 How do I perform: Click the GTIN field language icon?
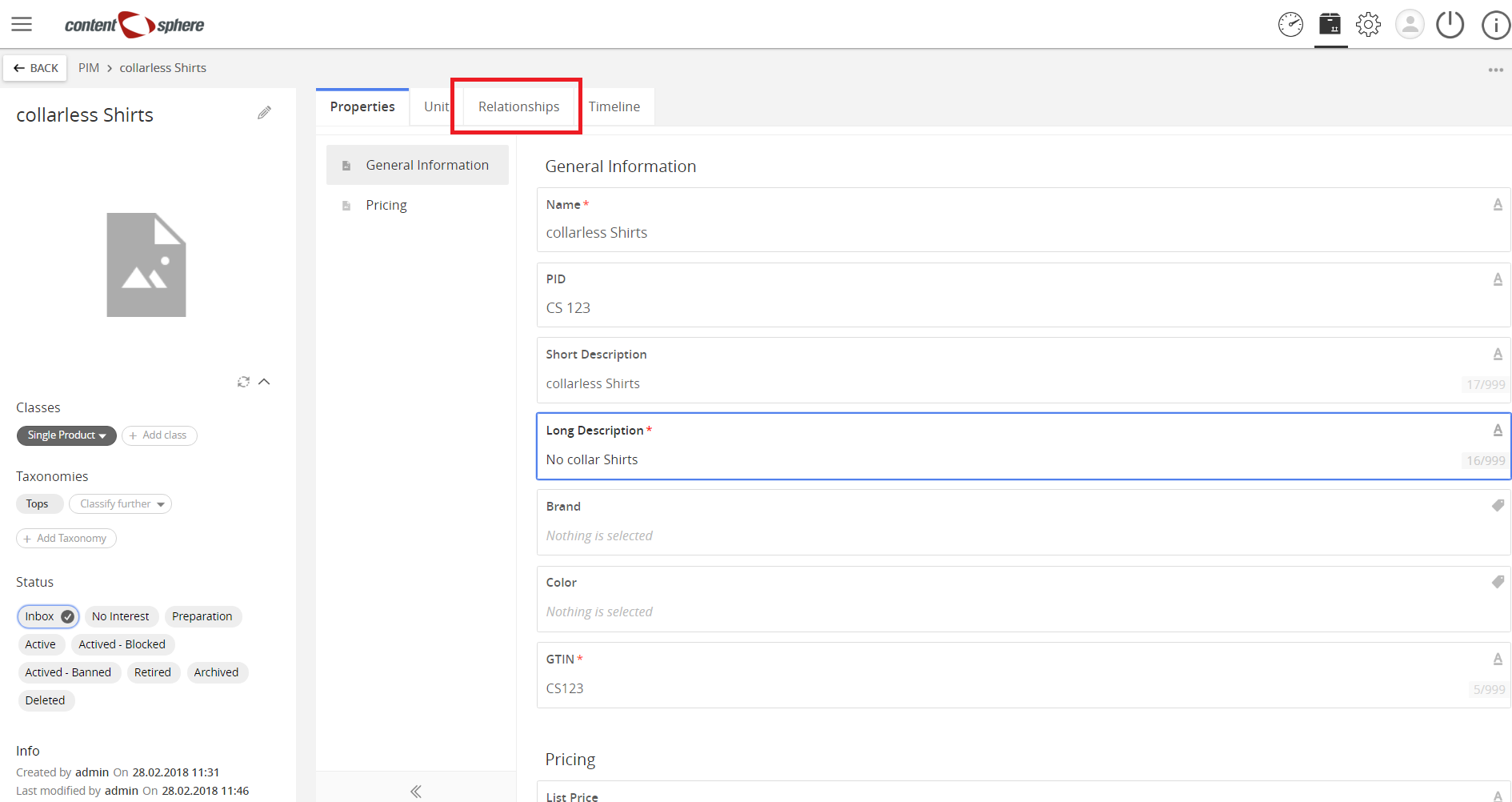pos(1498,660)
